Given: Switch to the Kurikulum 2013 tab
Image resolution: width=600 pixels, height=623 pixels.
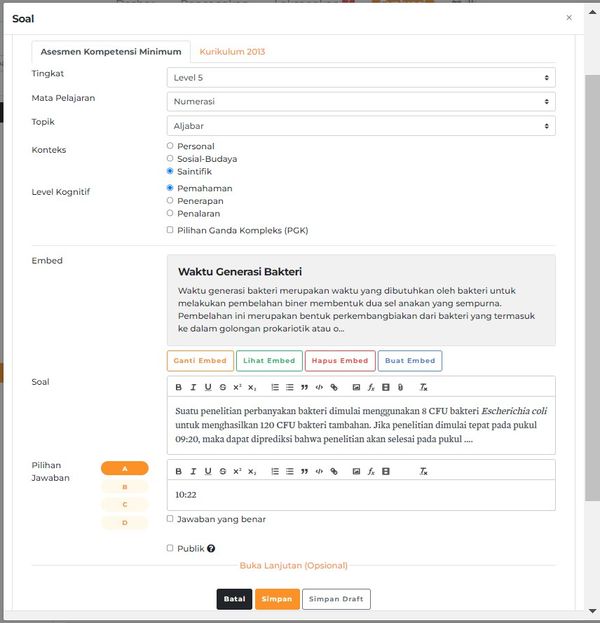Looking at the screenshot, I should click(232, 51).
